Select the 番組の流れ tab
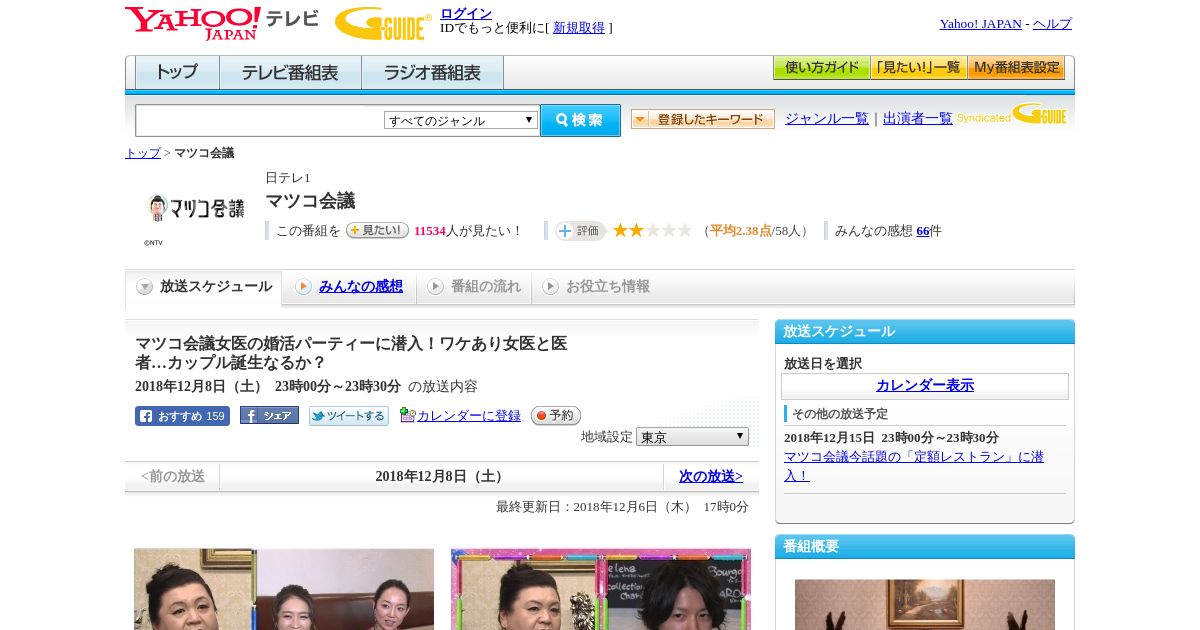This screenshot has height=630, width=1200. point(474,286)
